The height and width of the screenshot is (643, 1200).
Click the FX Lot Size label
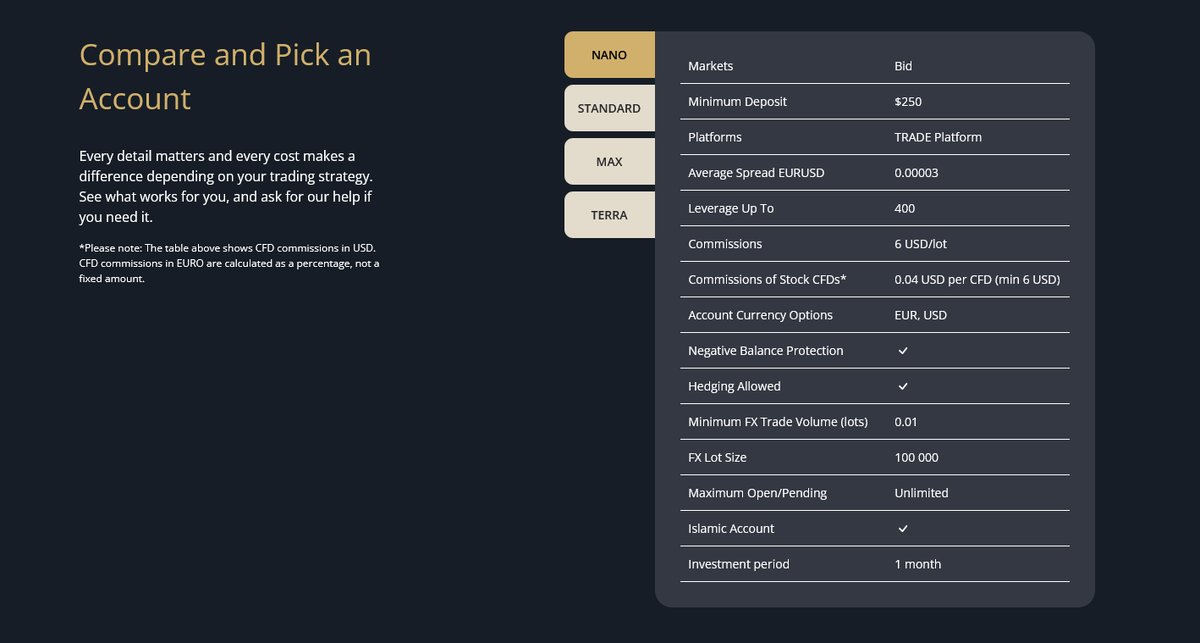coord(717,457)
